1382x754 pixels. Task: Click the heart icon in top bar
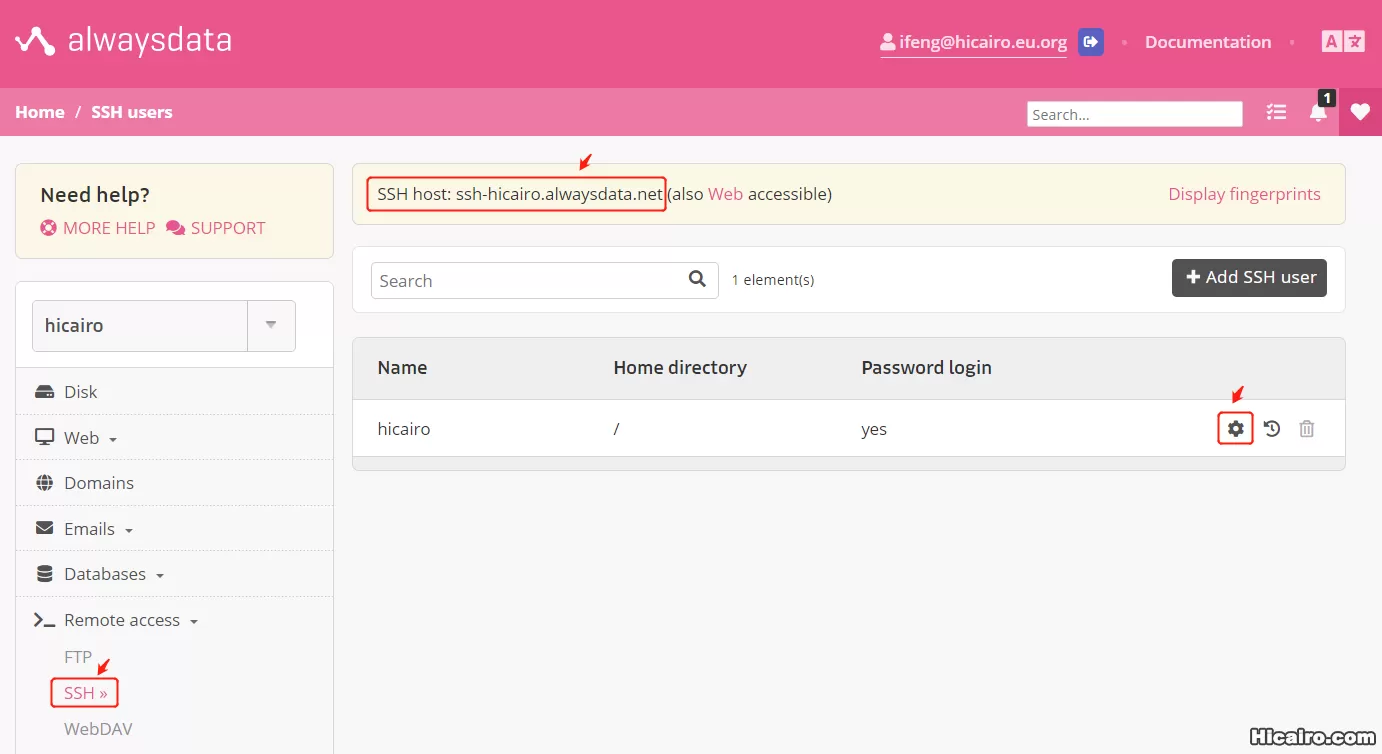coord(1359,112)
